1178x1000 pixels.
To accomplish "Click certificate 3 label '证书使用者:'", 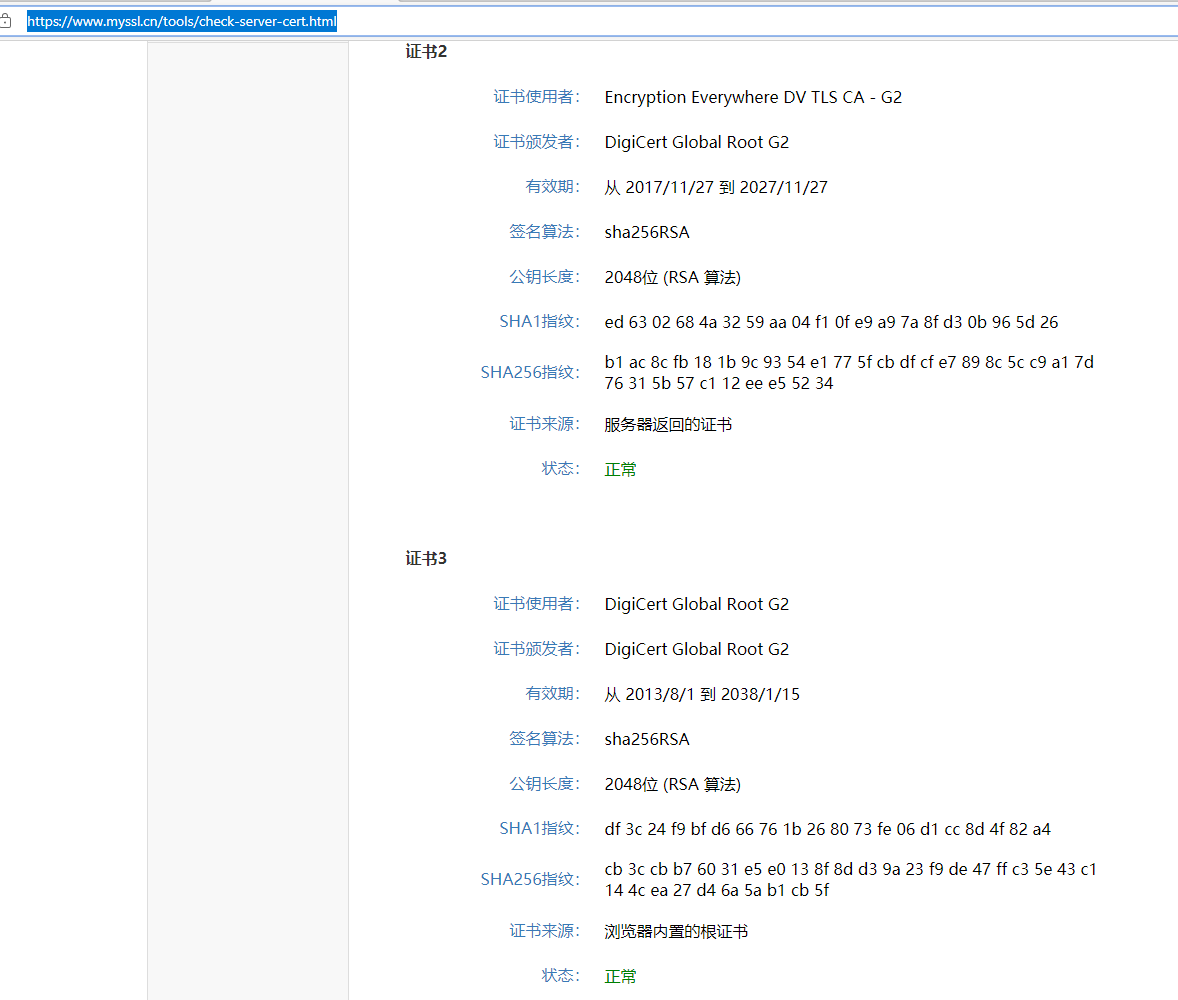I will (x=536, y=604).
